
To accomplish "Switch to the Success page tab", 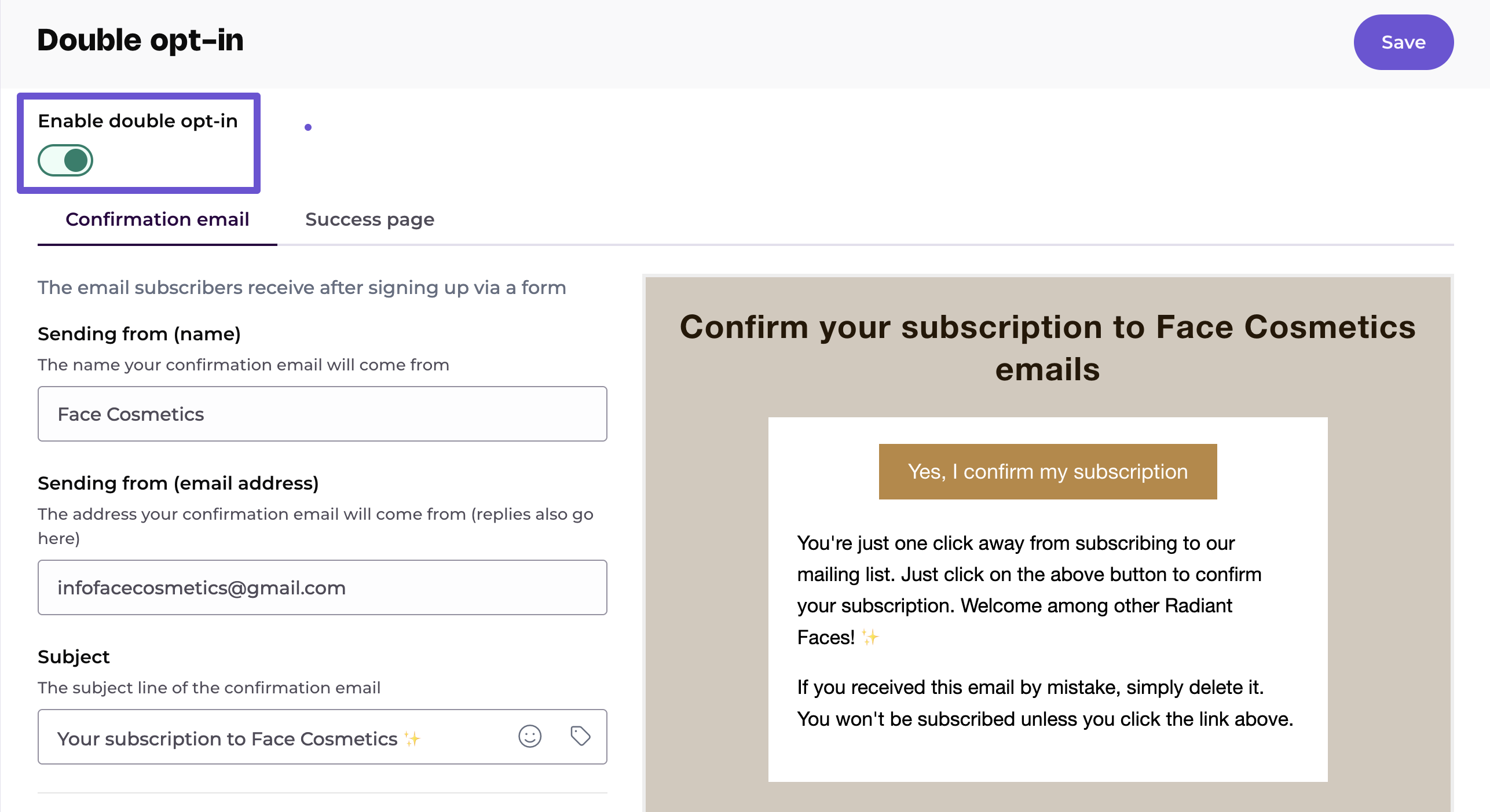I will coord(369,219).
